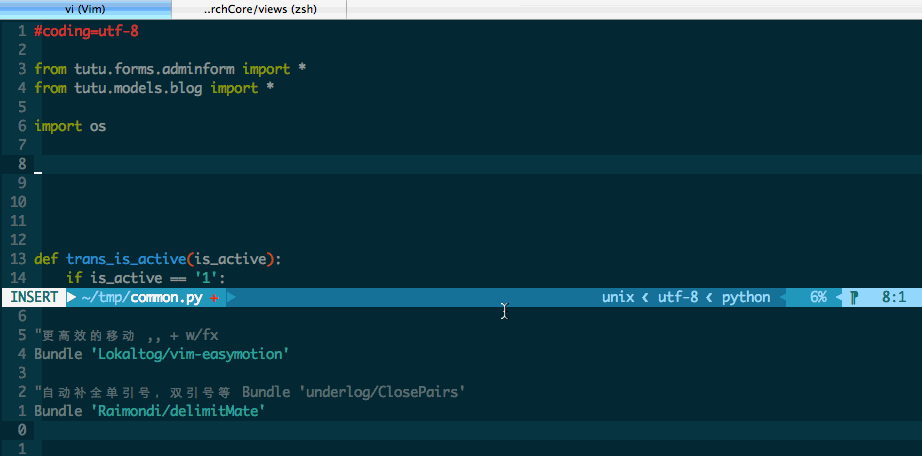Click the INSERT mode indicator
Screen dimensions: 922x456
34,297
